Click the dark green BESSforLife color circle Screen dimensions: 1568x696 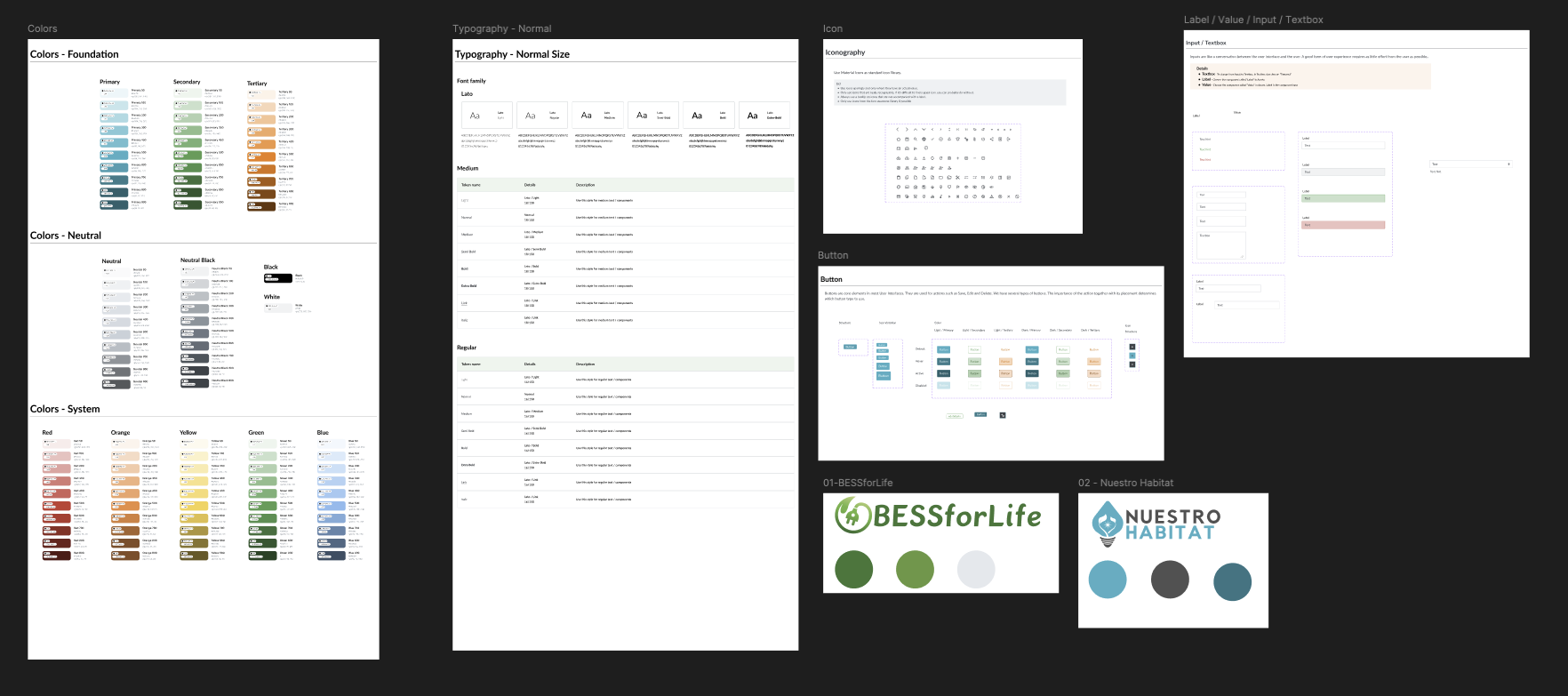coord(853,569)
